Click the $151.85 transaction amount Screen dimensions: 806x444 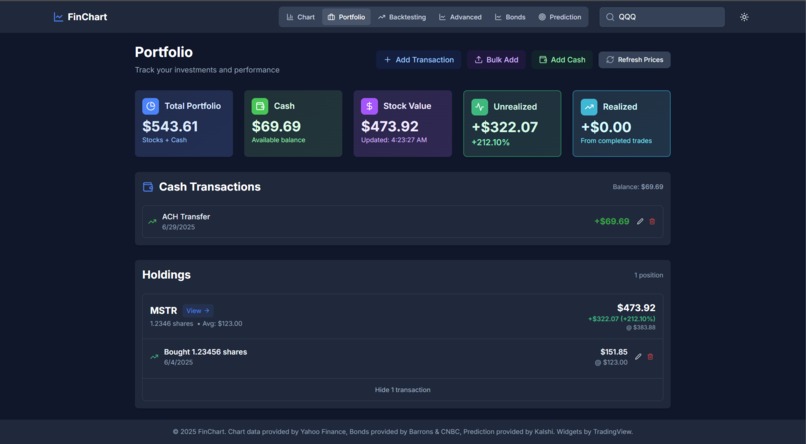[x=614, y=352]
